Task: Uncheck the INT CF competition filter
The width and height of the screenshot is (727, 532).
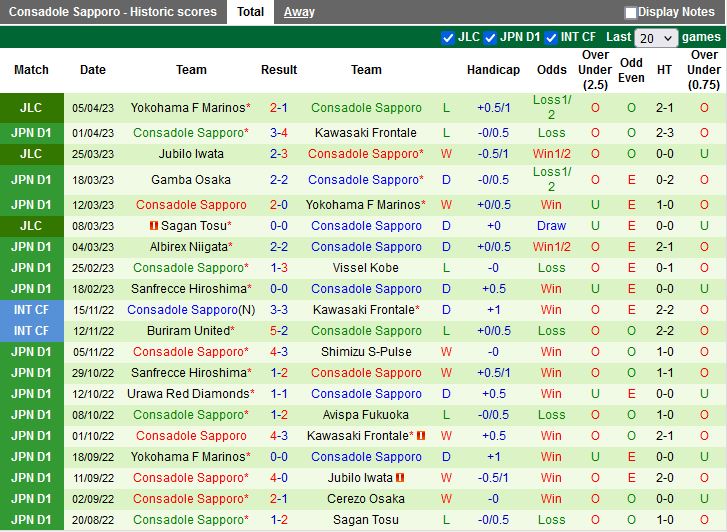Action: pos(551,38)
